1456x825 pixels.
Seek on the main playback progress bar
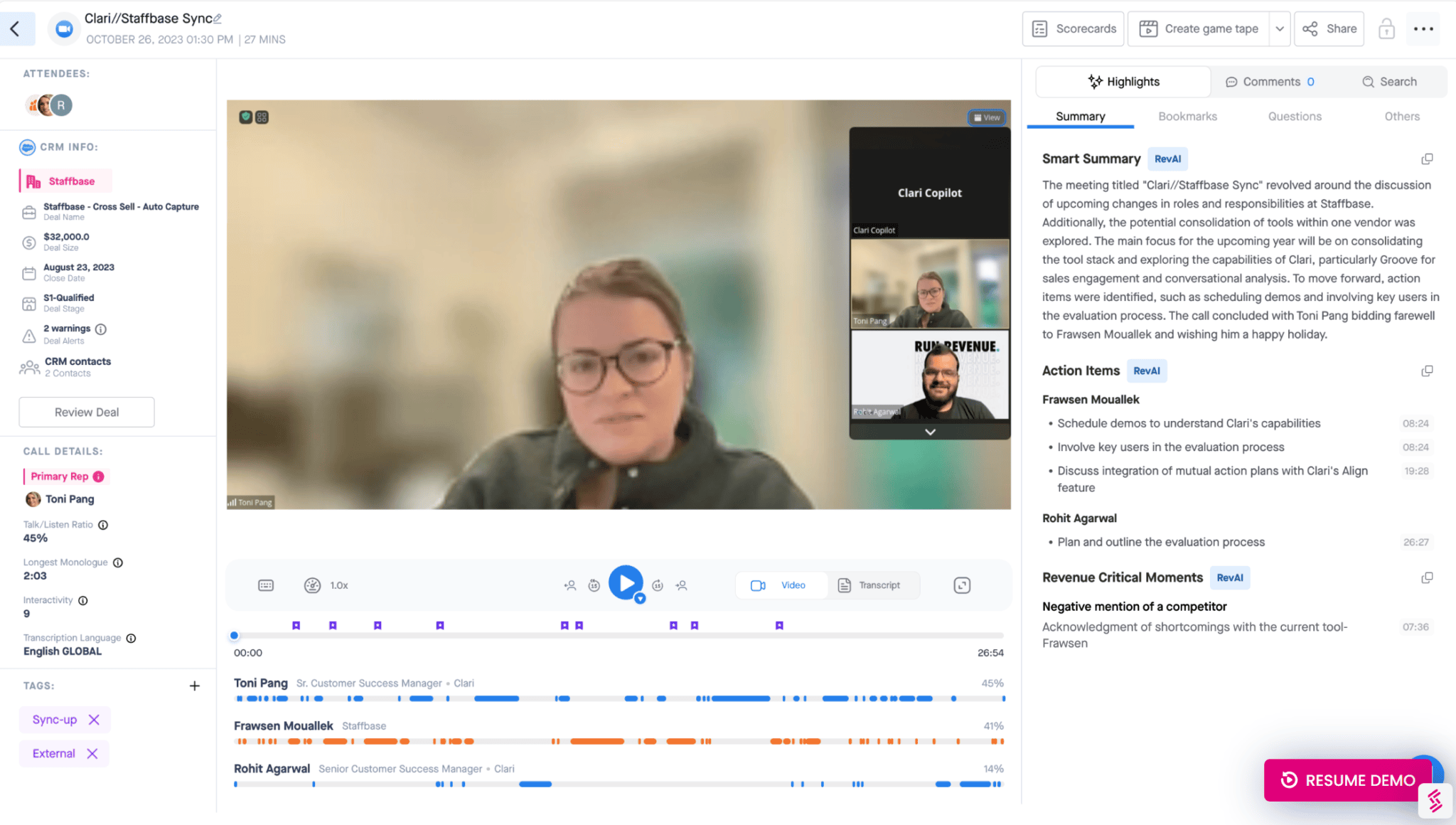coord(619,636)
